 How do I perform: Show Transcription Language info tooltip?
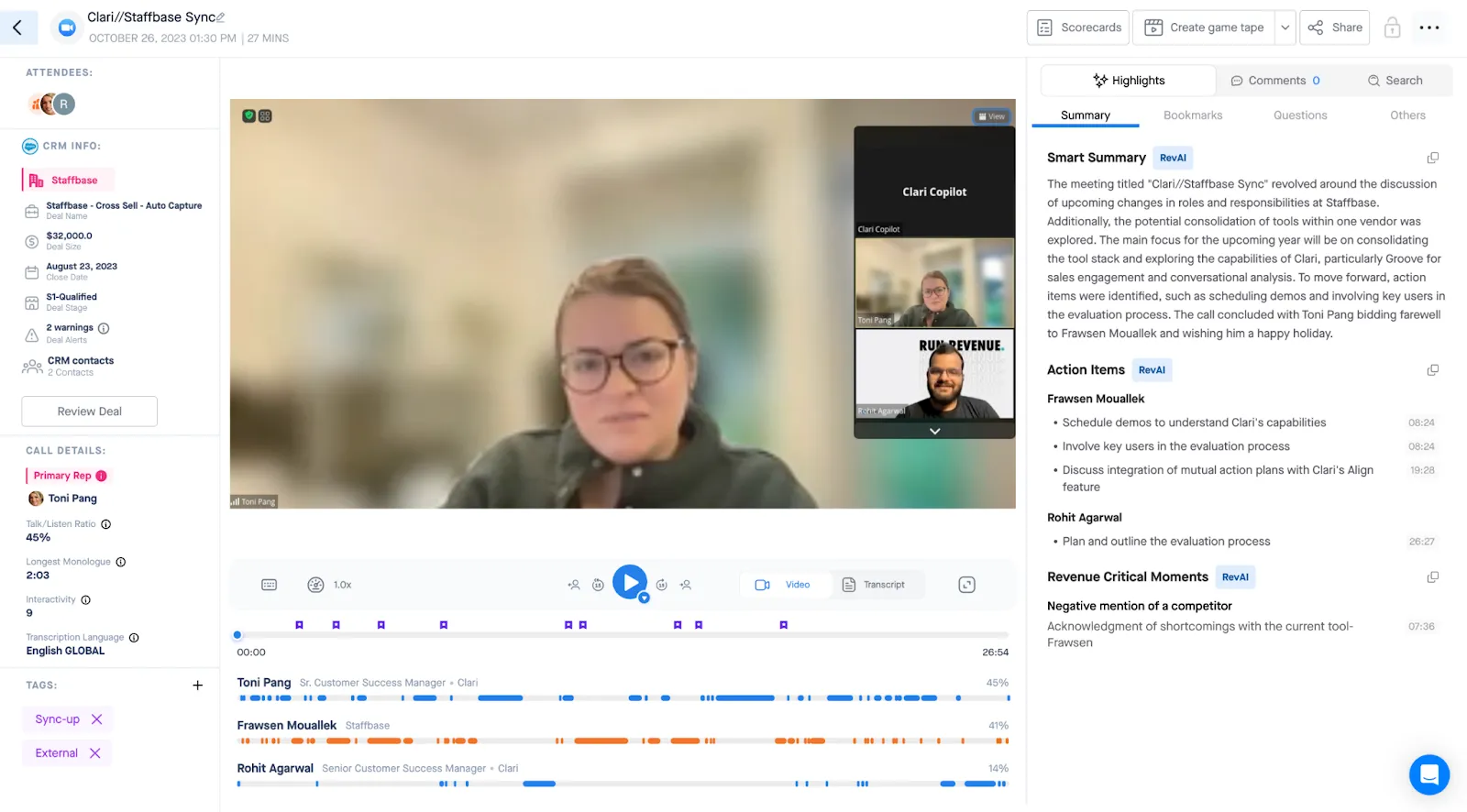point(134,638)
